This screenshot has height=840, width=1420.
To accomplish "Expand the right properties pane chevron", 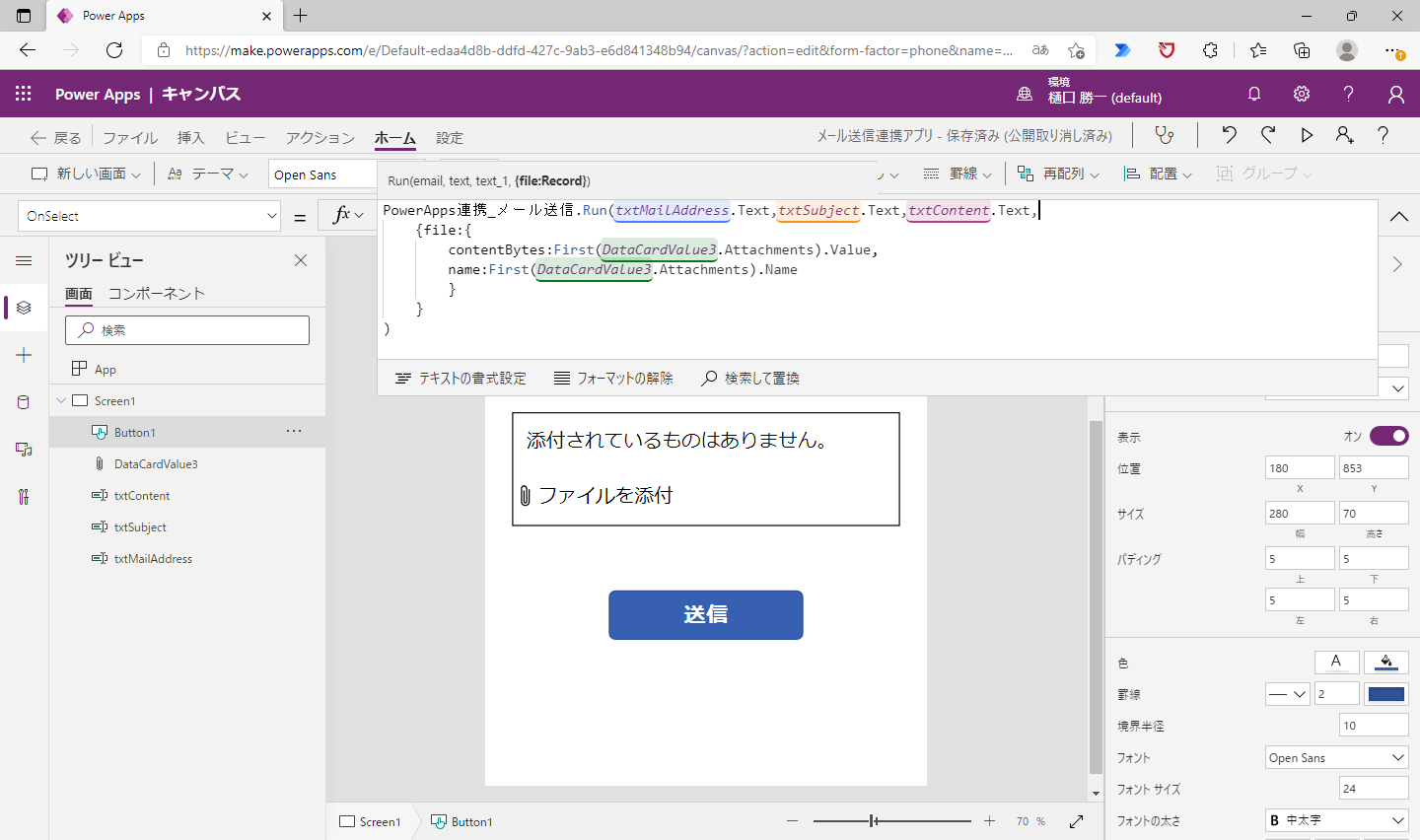I will 1397,264.
